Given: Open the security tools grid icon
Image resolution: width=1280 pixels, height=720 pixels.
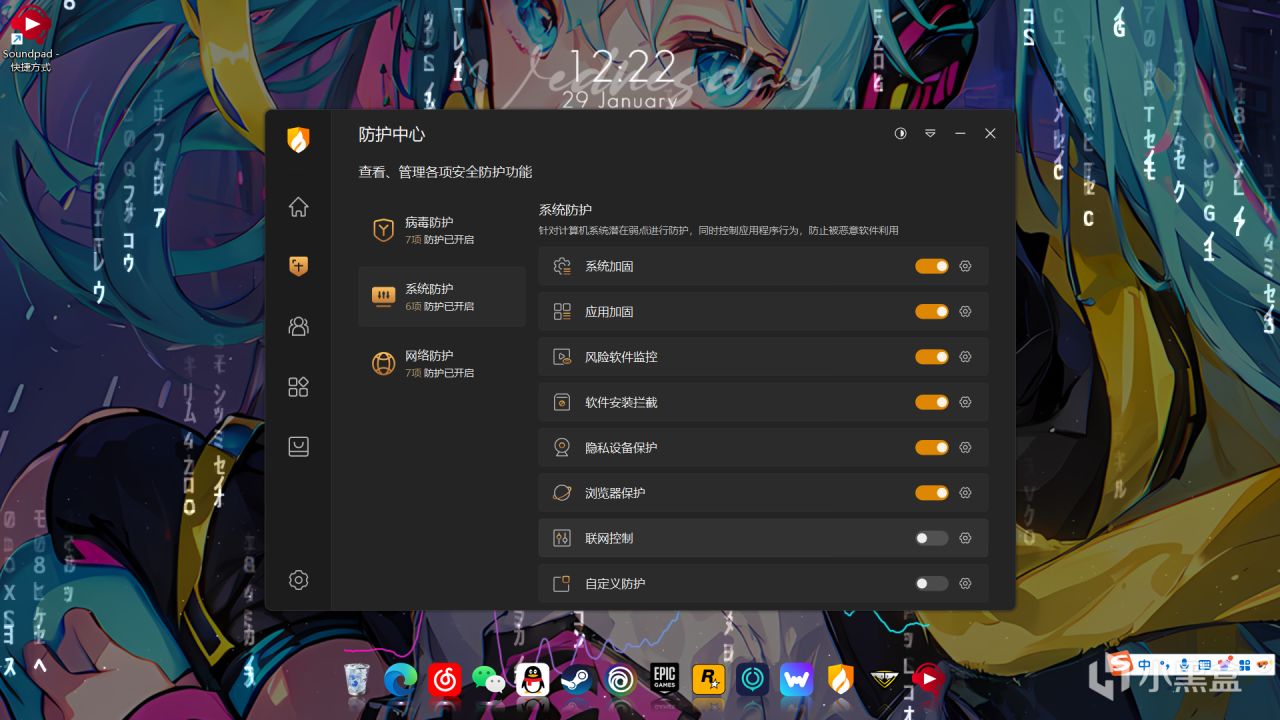Looking at the screenshot, I should coord(298,387).
